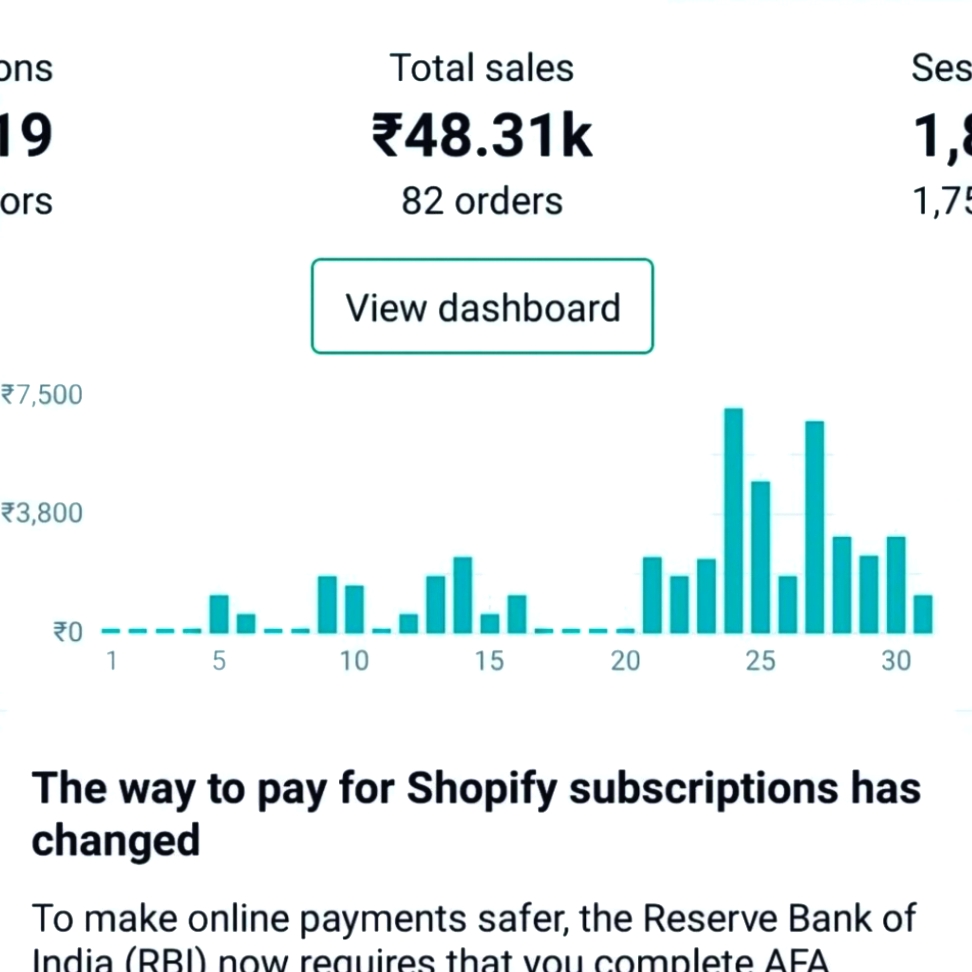Select the day 5 sales bar
Image resolution: width=972 pixels, height=972 pixels.
point(219,614)
